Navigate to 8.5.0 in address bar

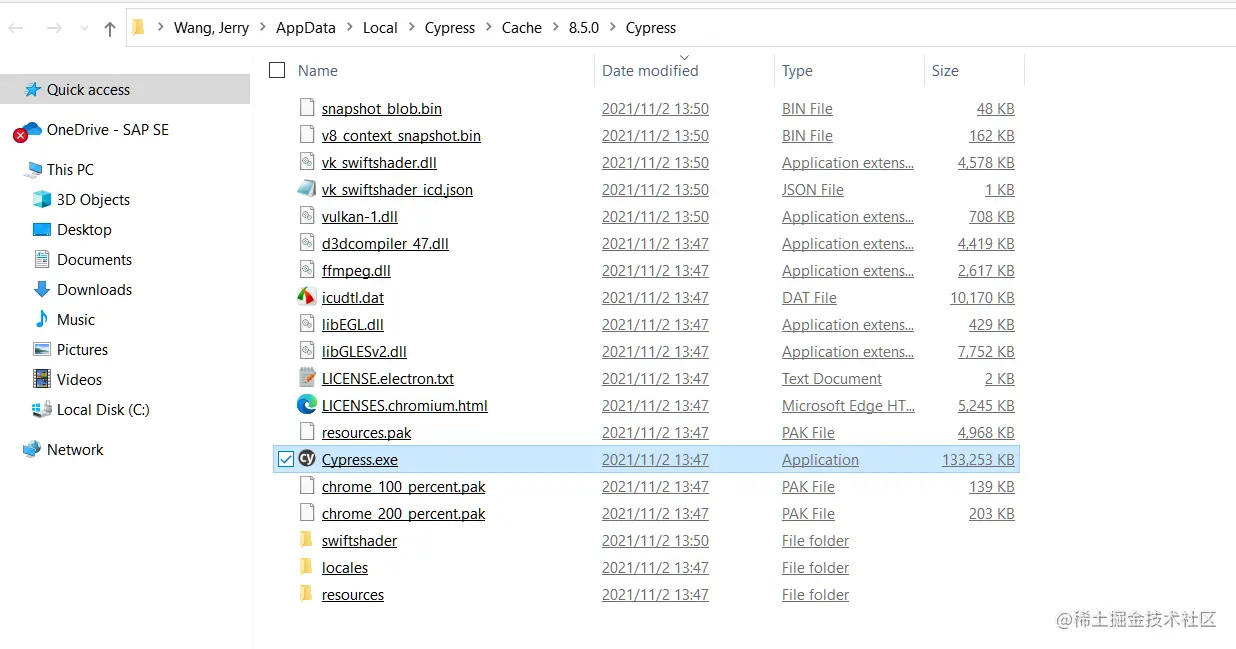pos(584,28)
